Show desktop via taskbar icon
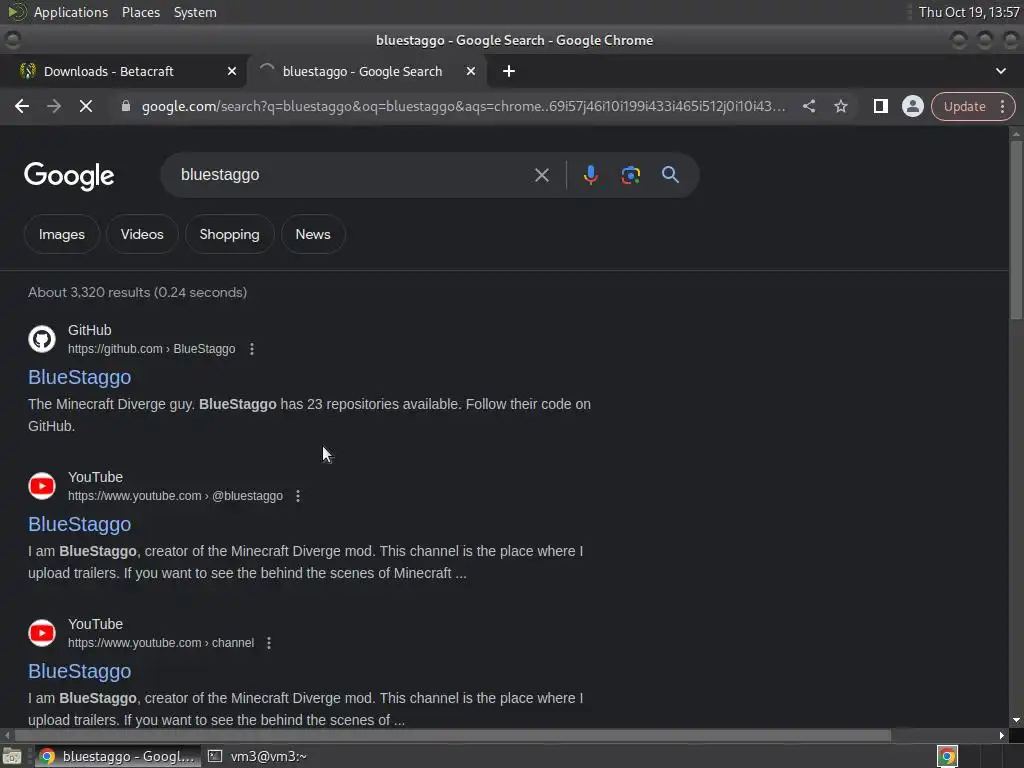The width and height of the screenshot is (1024, 768). click(12, 756)
